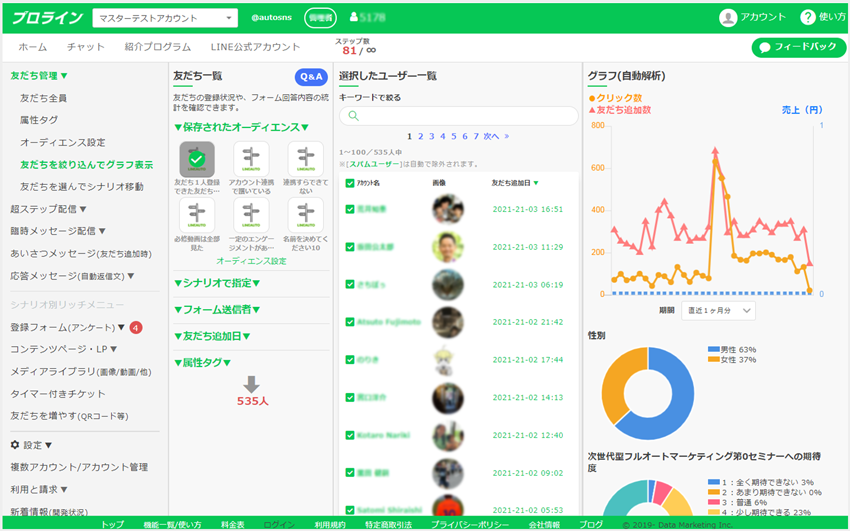The image size is (850, 531).
Task: Open the アカウント user profile icon
Action: point(728,17)
